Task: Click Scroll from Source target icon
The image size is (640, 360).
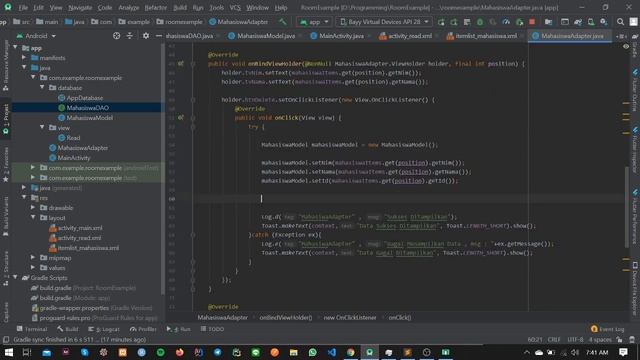Action: tap(116, 36)
